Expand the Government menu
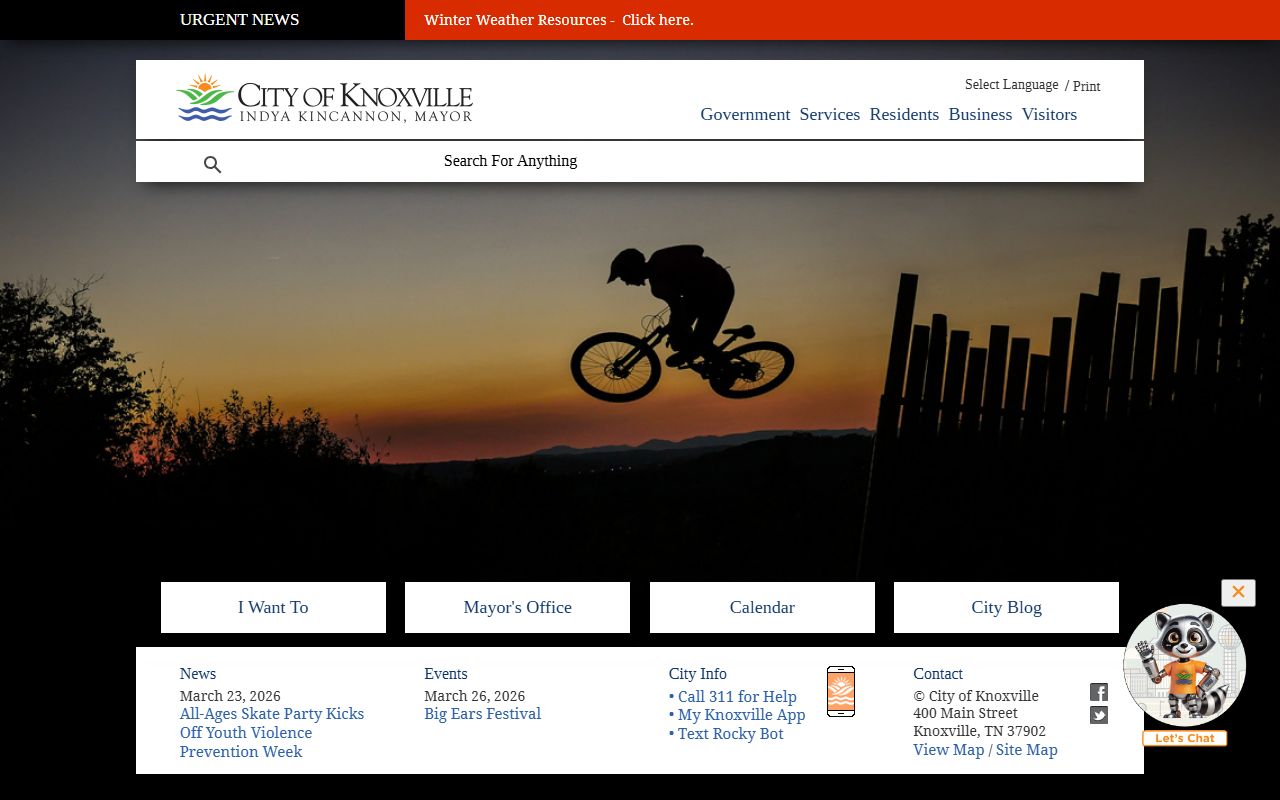This screenshot has width=1280, height=800. (745, 114)
